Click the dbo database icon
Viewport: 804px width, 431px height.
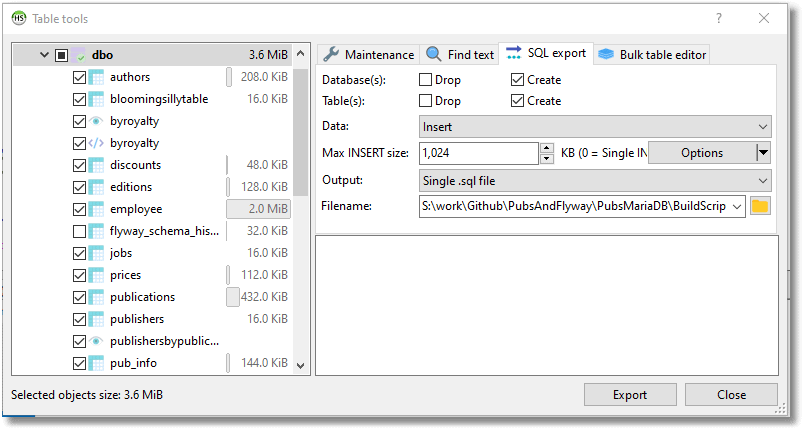79,55
